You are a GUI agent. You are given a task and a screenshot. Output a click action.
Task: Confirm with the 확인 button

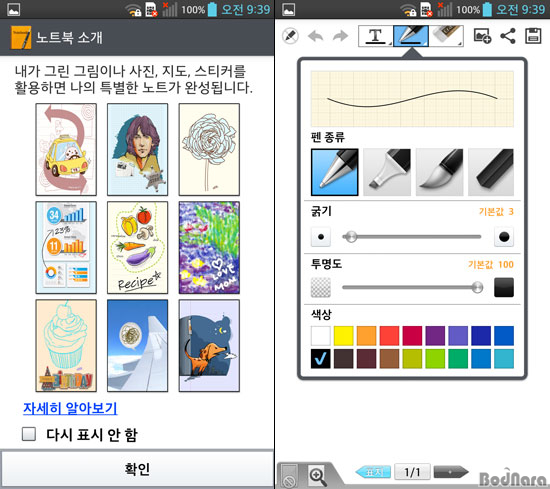[137, 469]
